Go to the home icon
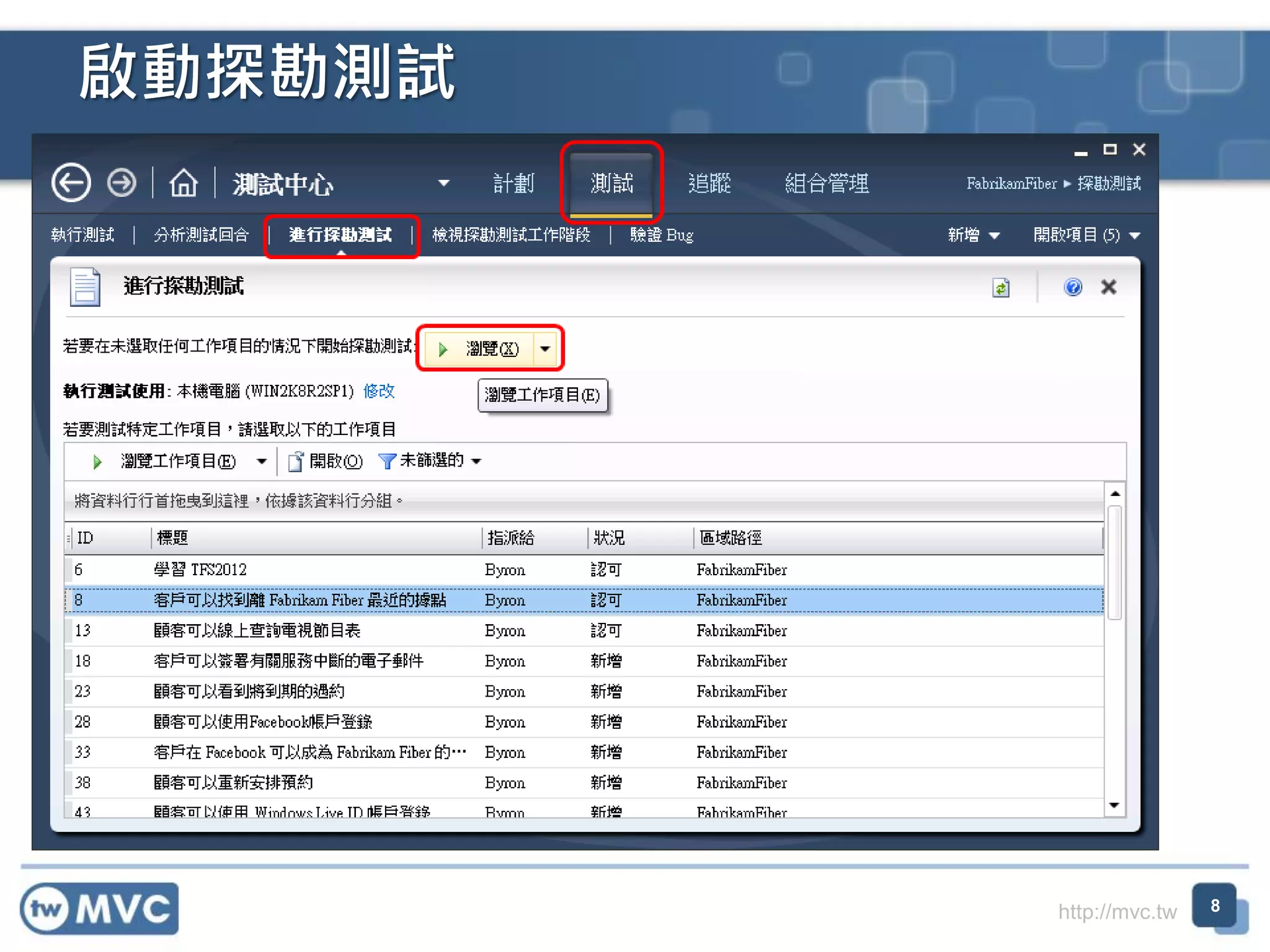Screen dimensions: 1270x952 184,183
